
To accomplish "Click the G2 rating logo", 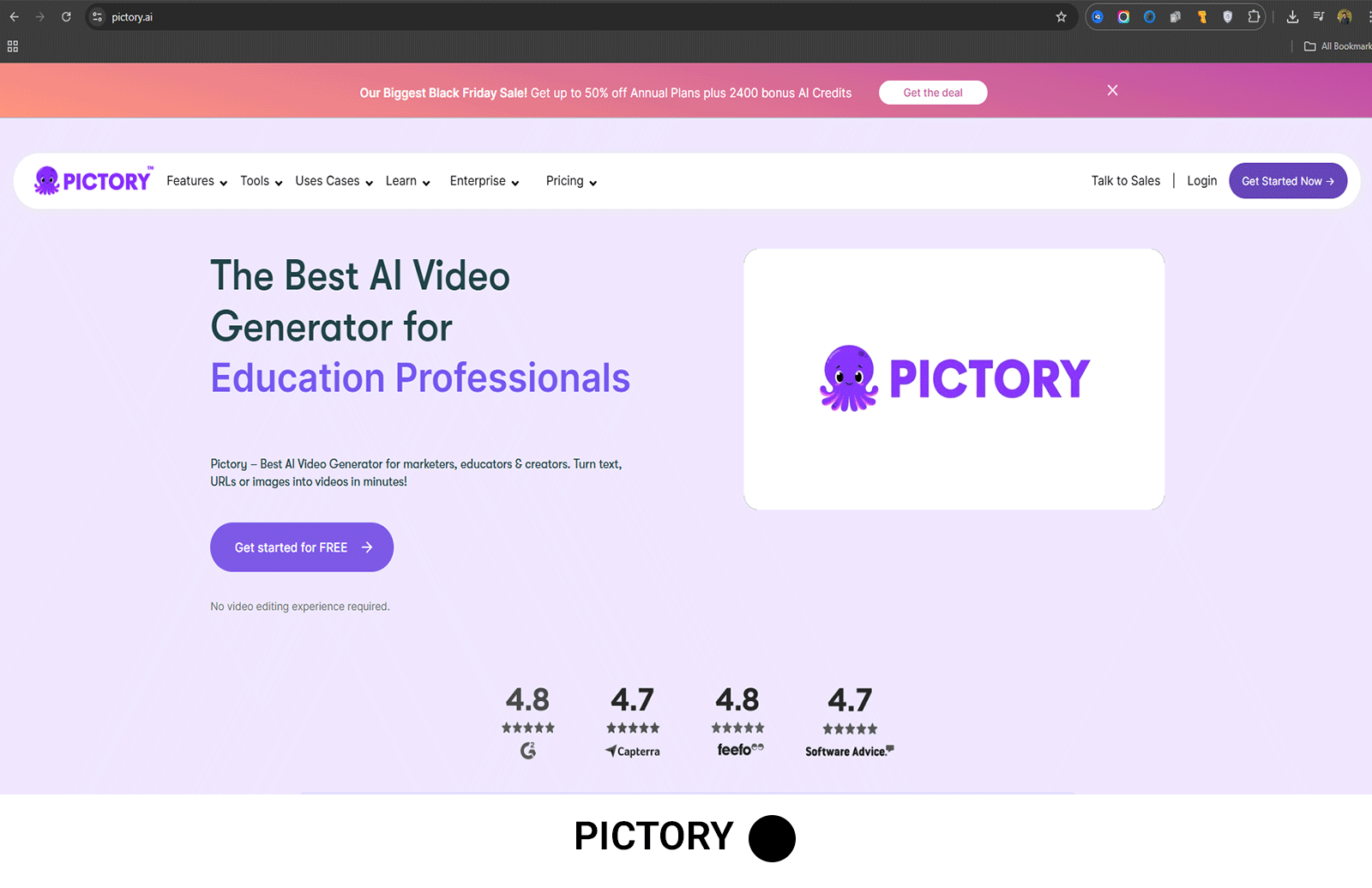I will [528, 751].
